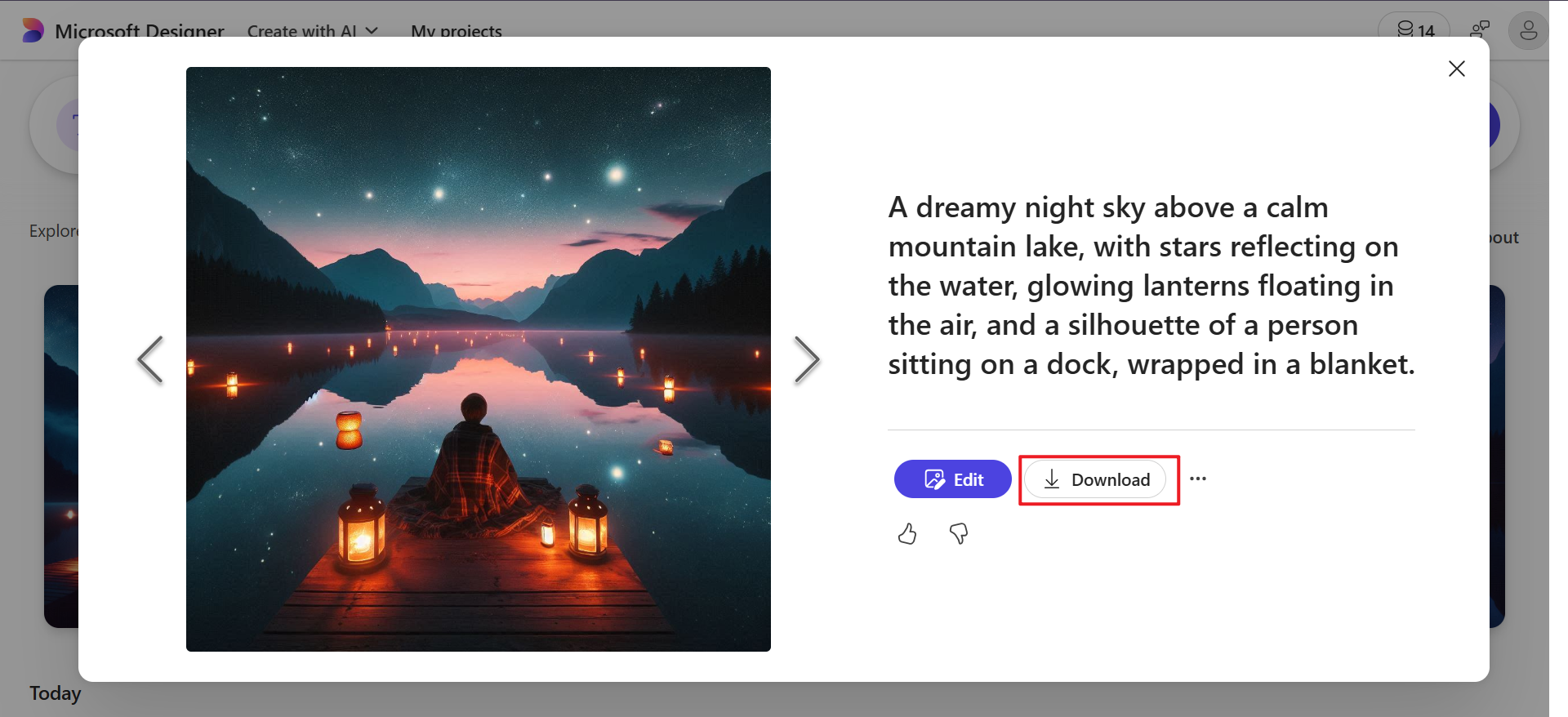The image size is (1568, 717).
Task: Open the account profile avatar
Action: tap(1528, 31)
